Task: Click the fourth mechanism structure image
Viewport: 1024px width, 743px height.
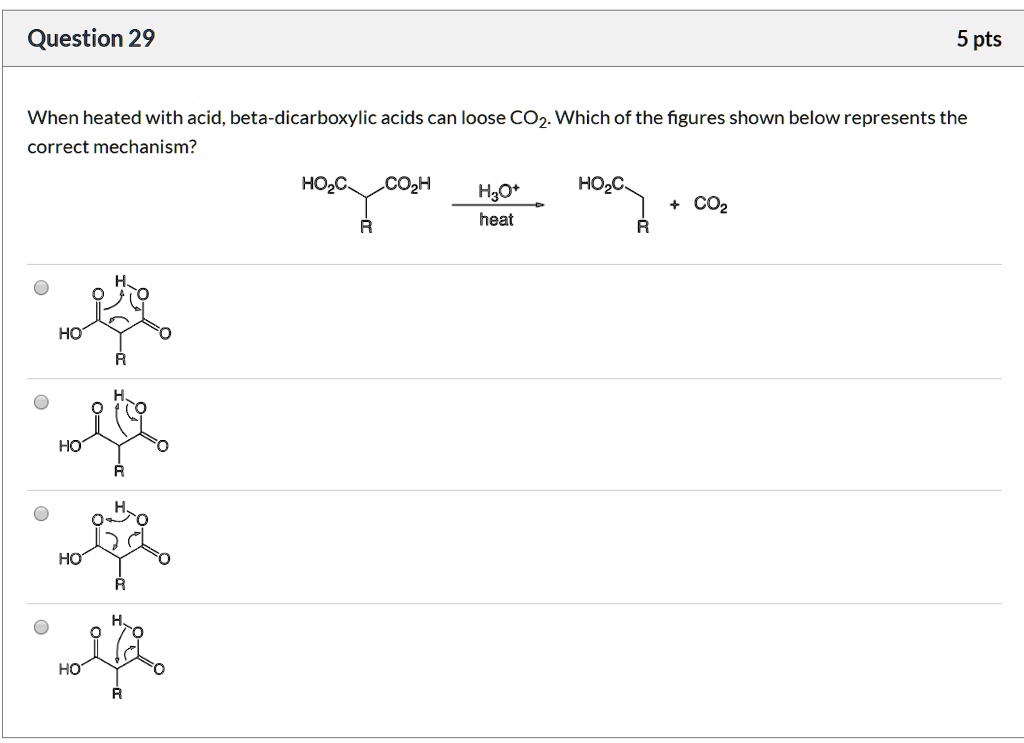Action: tap(118, 655)
